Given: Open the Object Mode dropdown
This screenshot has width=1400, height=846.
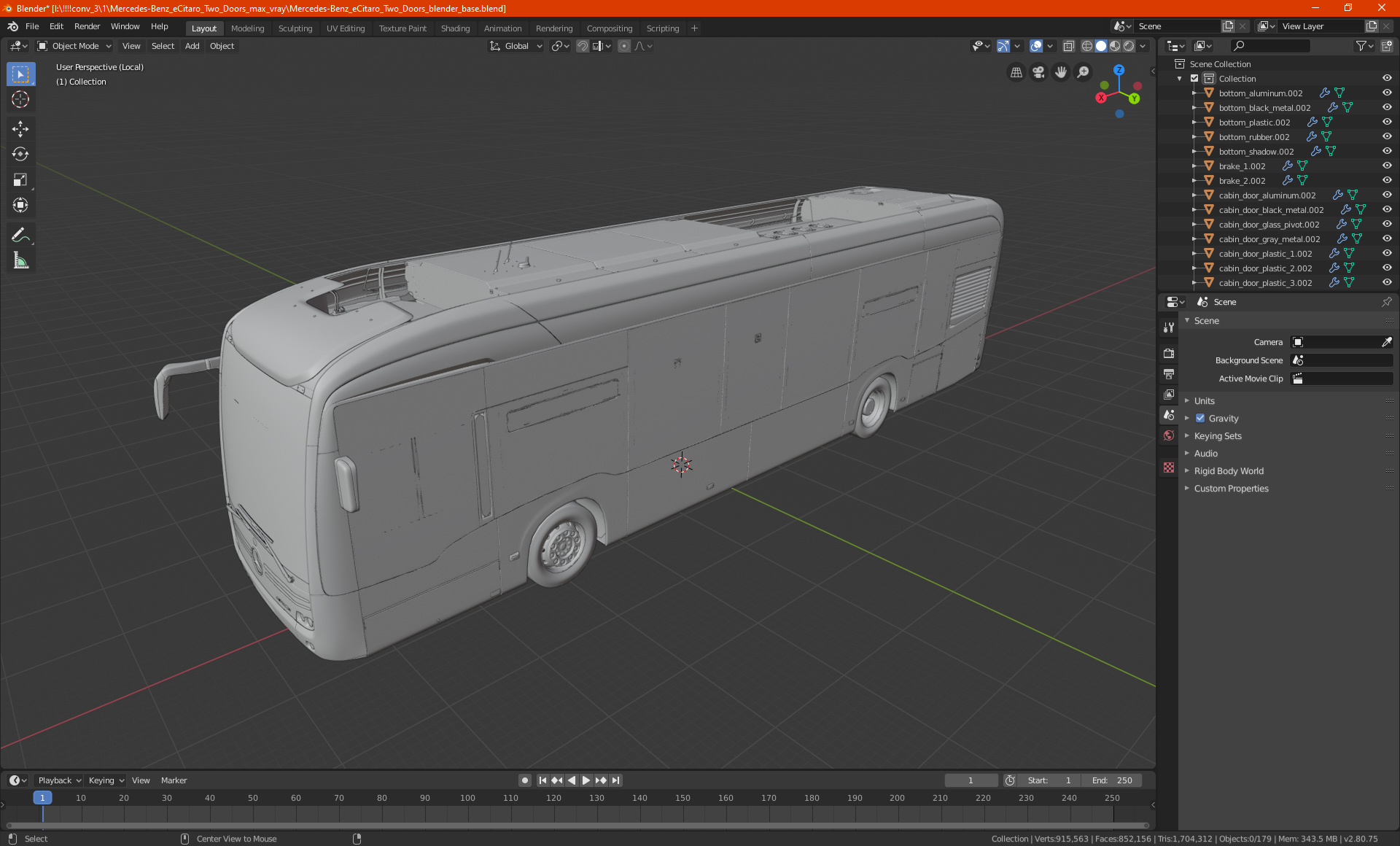Looking at the screenshot, I should coord(74,46).
